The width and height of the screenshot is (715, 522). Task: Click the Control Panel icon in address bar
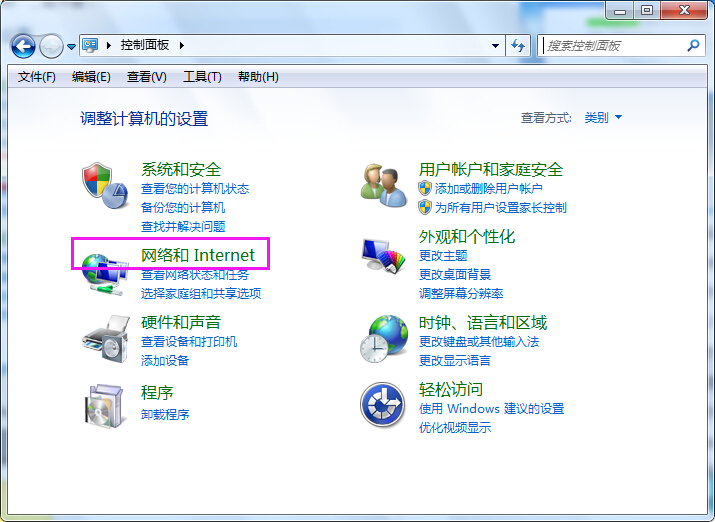click(90, 45)
